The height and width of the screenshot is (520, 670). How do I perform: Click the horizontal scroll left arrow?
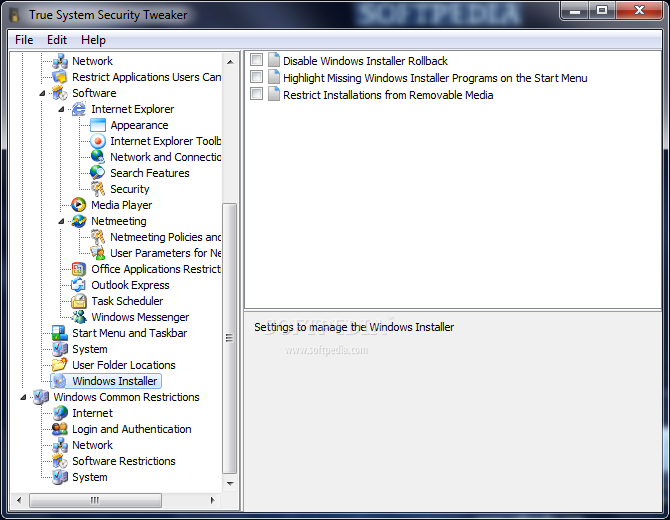tap(19, 500)
